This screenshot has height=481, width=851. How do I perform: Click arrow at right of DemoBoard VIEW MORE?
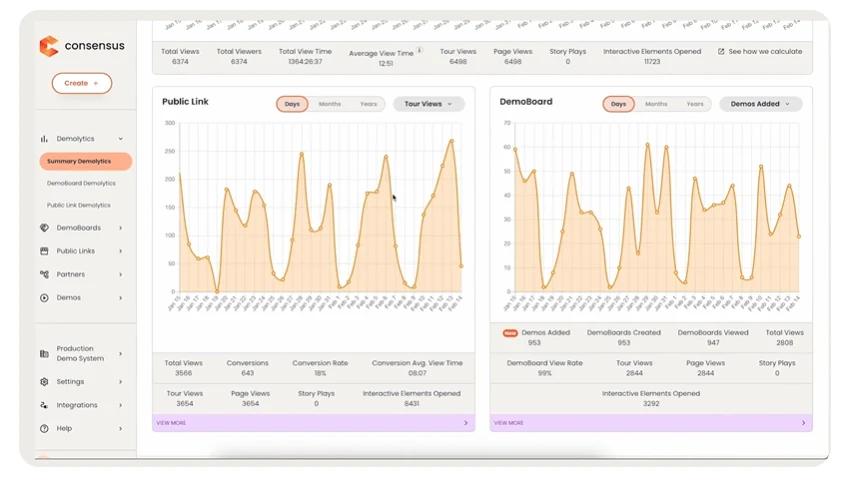[803, 423]
